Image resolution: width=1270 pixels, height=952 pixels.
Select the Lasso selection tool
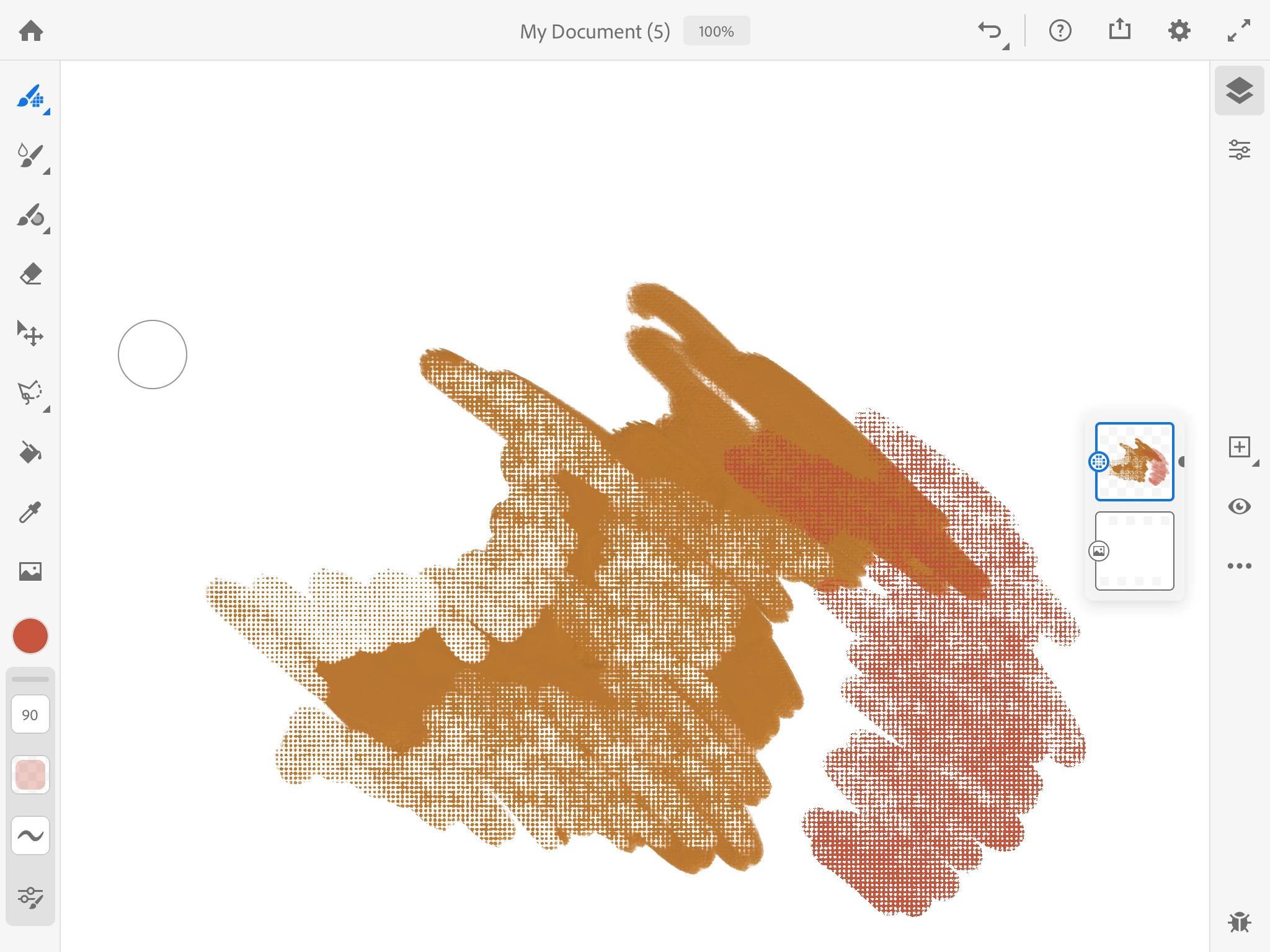[x=30, y=393]
